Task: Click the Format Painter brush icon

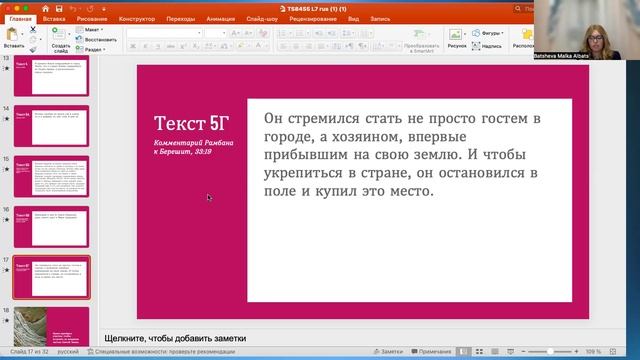Action: point(33,50)
